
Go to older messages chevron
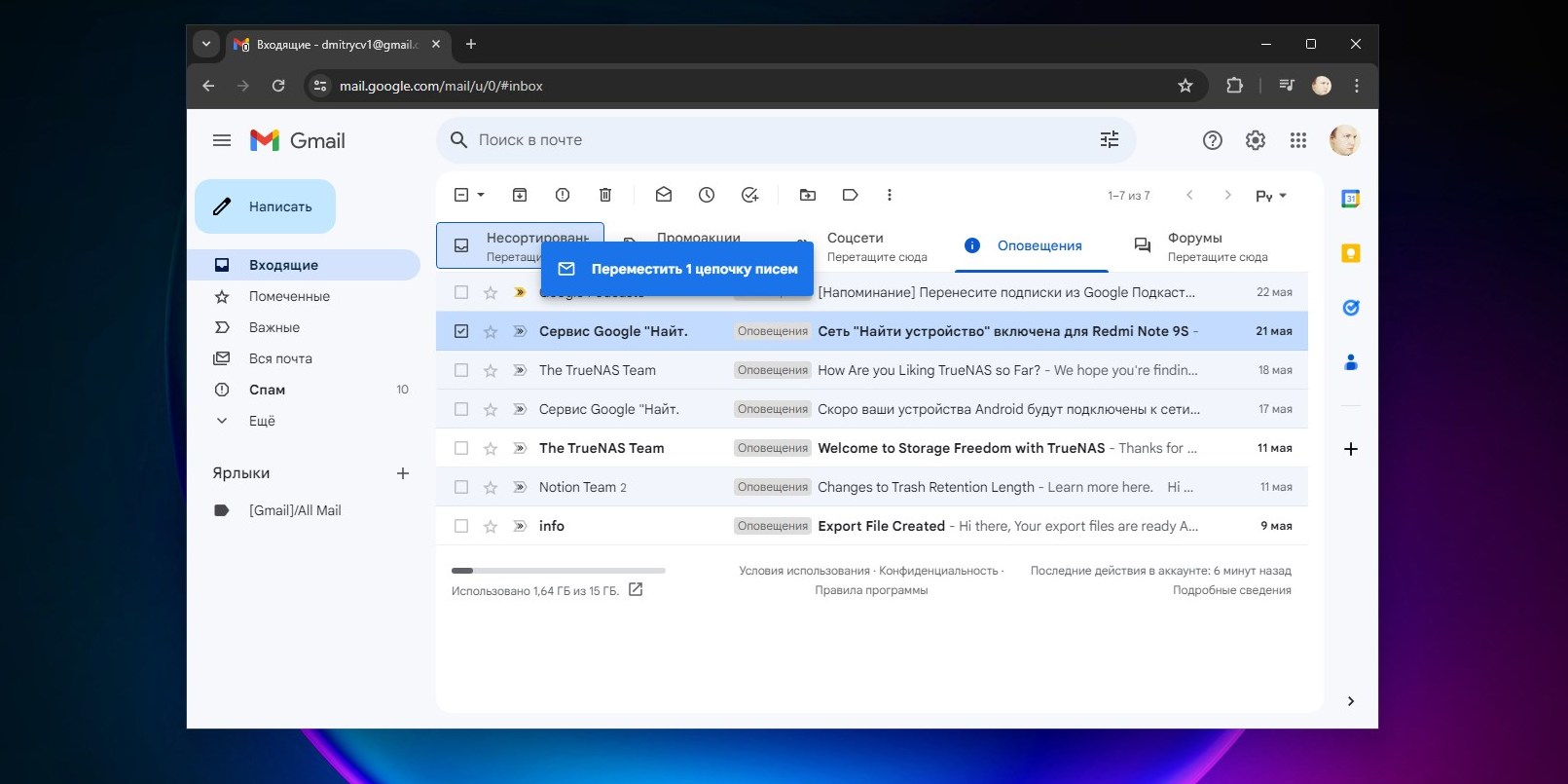(1228, 195)
